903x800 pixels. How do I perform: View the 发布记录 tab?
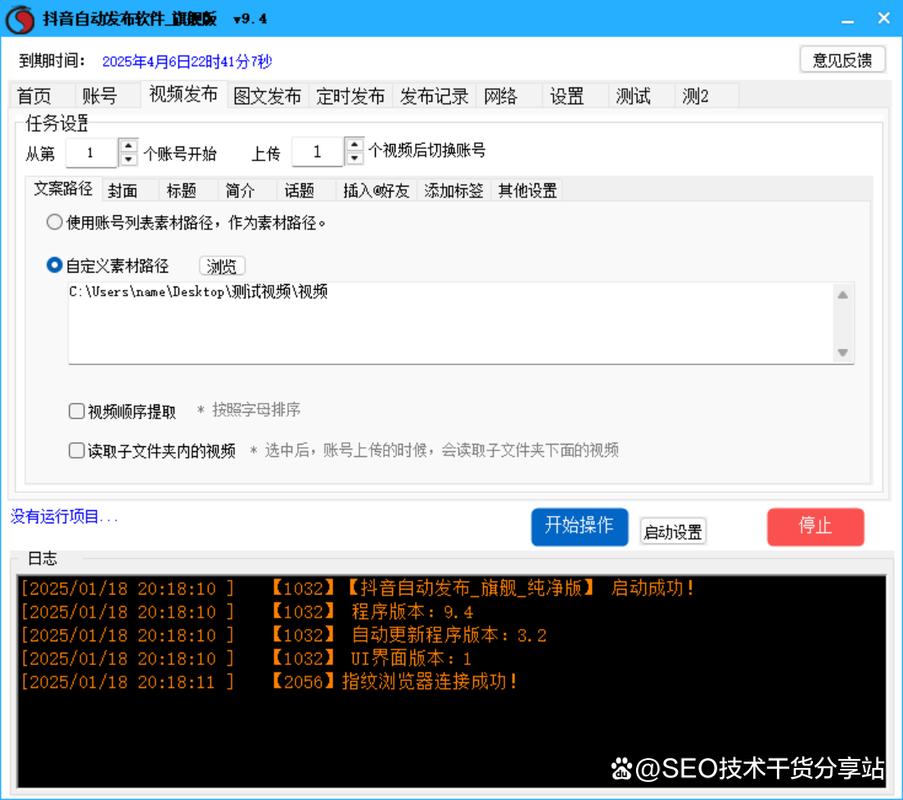(x=434, y=96)
